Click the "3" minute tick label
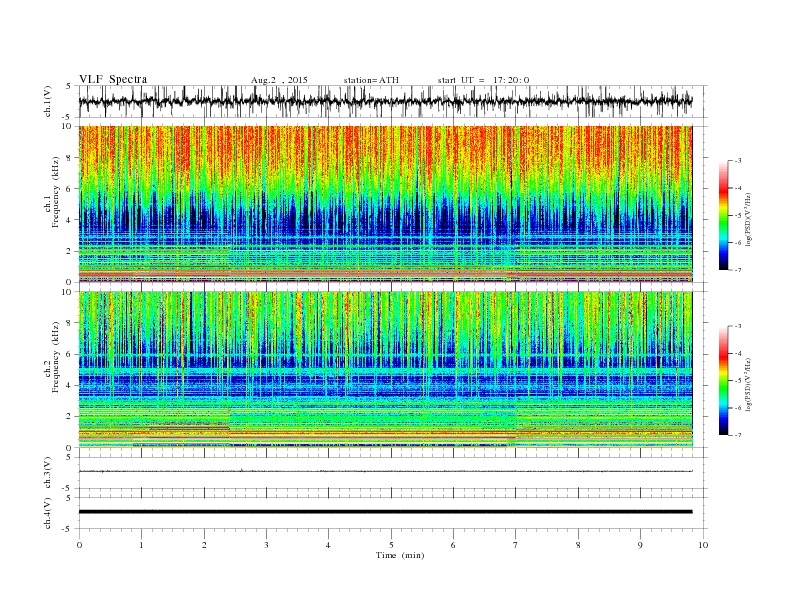Screen dimensions: 792x612 pyautogui.click(x=267, y=545)
